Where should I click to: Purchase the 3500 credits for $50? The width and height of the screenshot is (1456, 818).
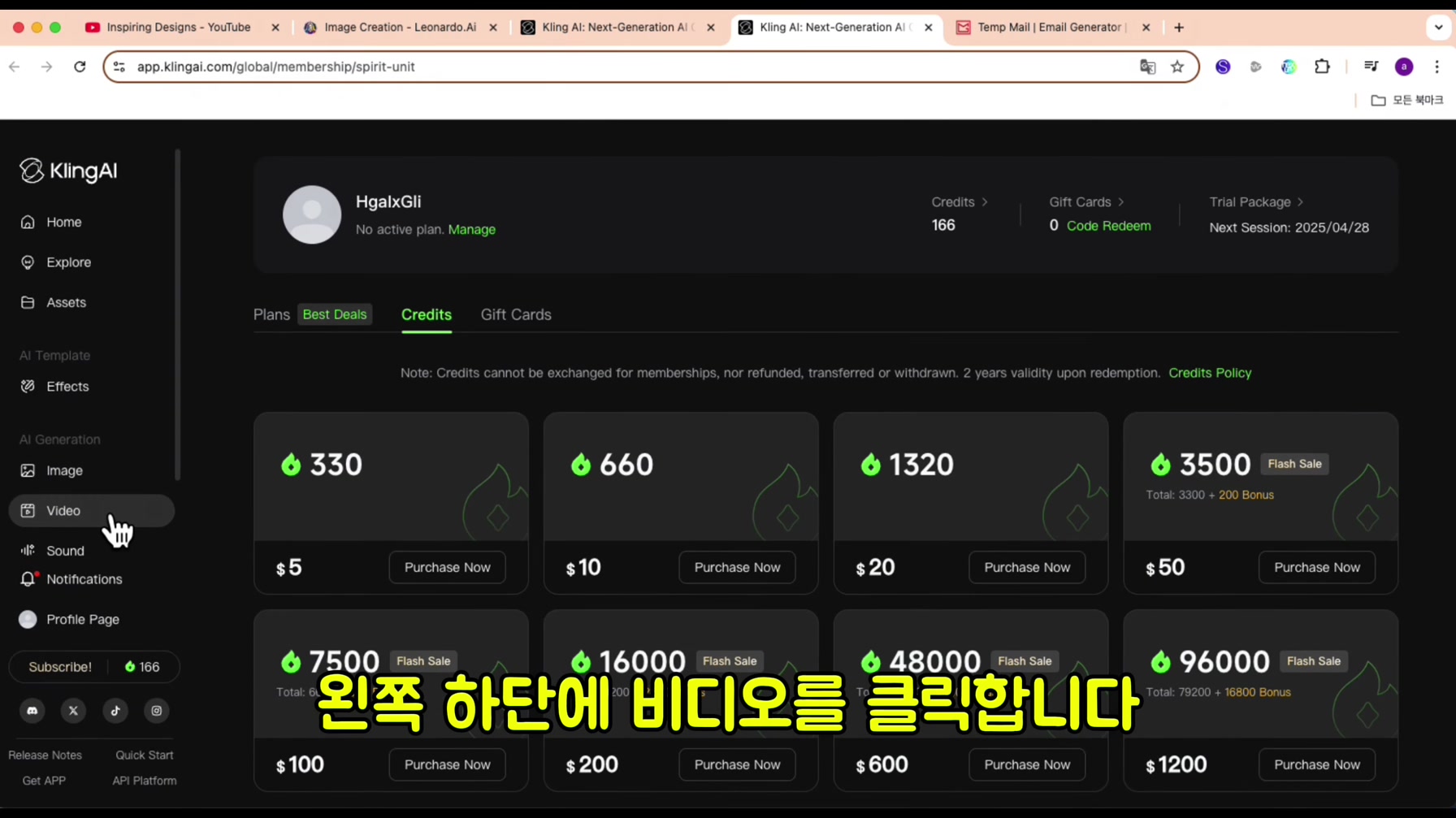coord(1316,567)
